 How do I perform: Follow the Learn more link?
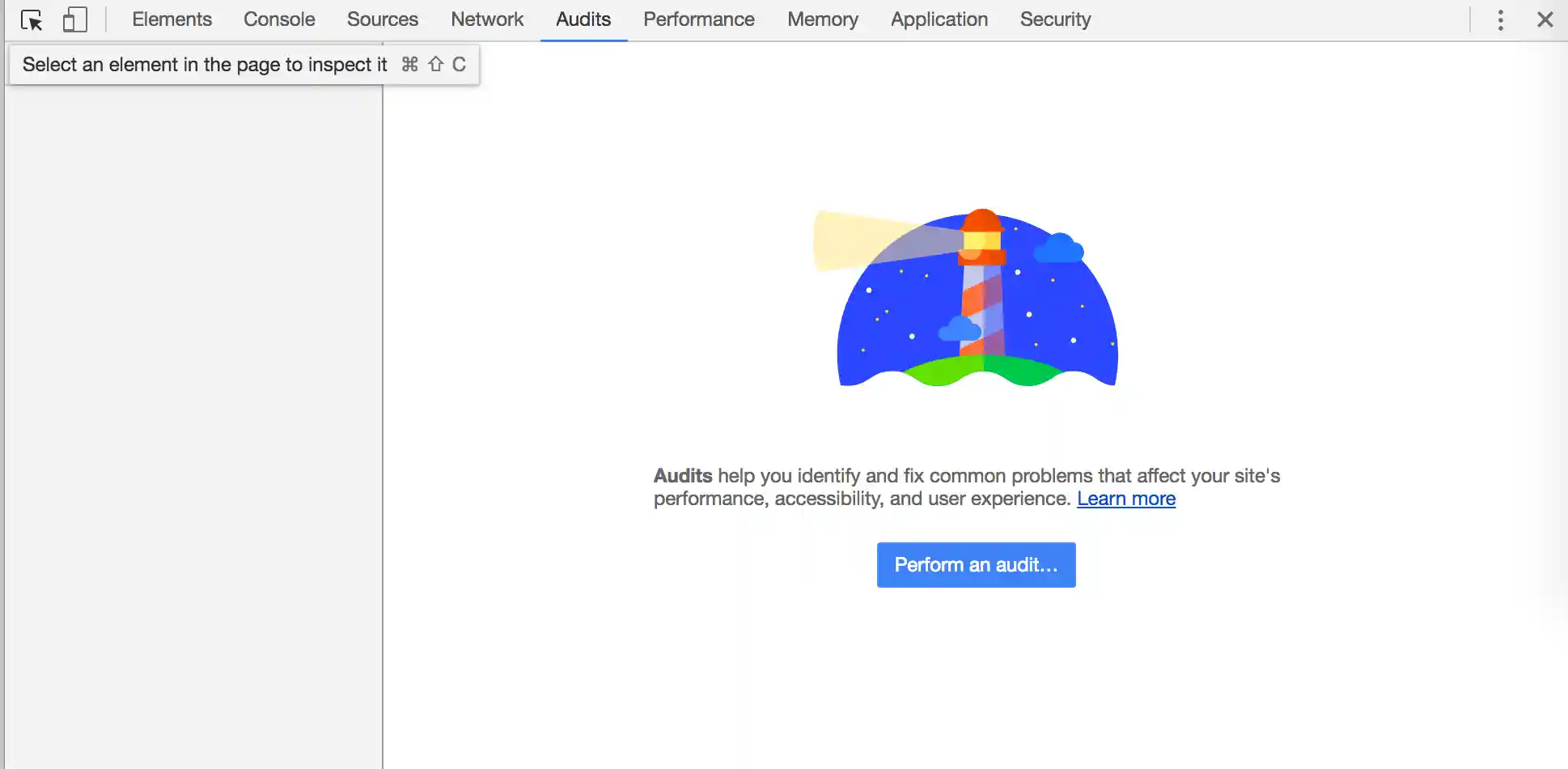pyautogui.click(x=1126, y=499)
